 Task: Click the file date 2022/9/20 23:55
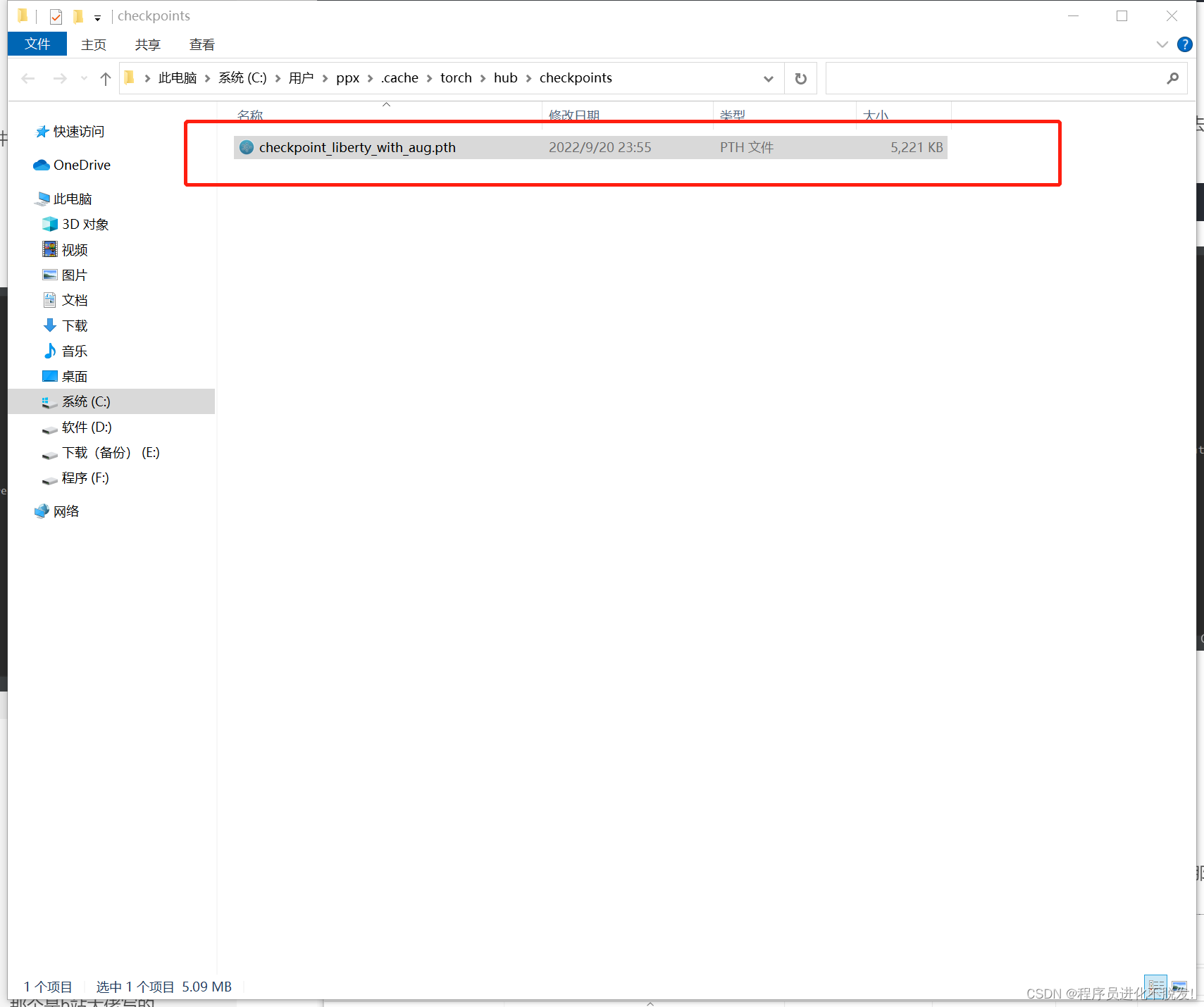[x=600, y=147]
